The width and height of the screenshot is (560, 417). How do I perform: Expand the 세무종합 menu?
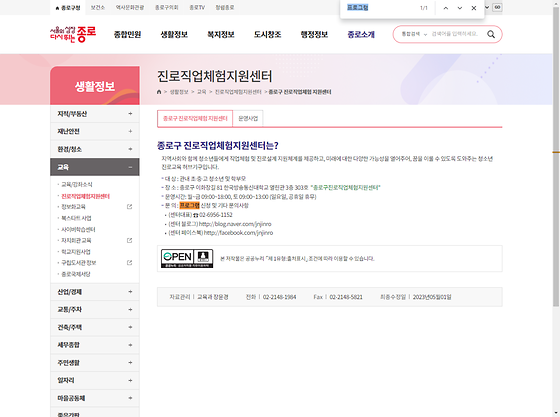(95, 345)
